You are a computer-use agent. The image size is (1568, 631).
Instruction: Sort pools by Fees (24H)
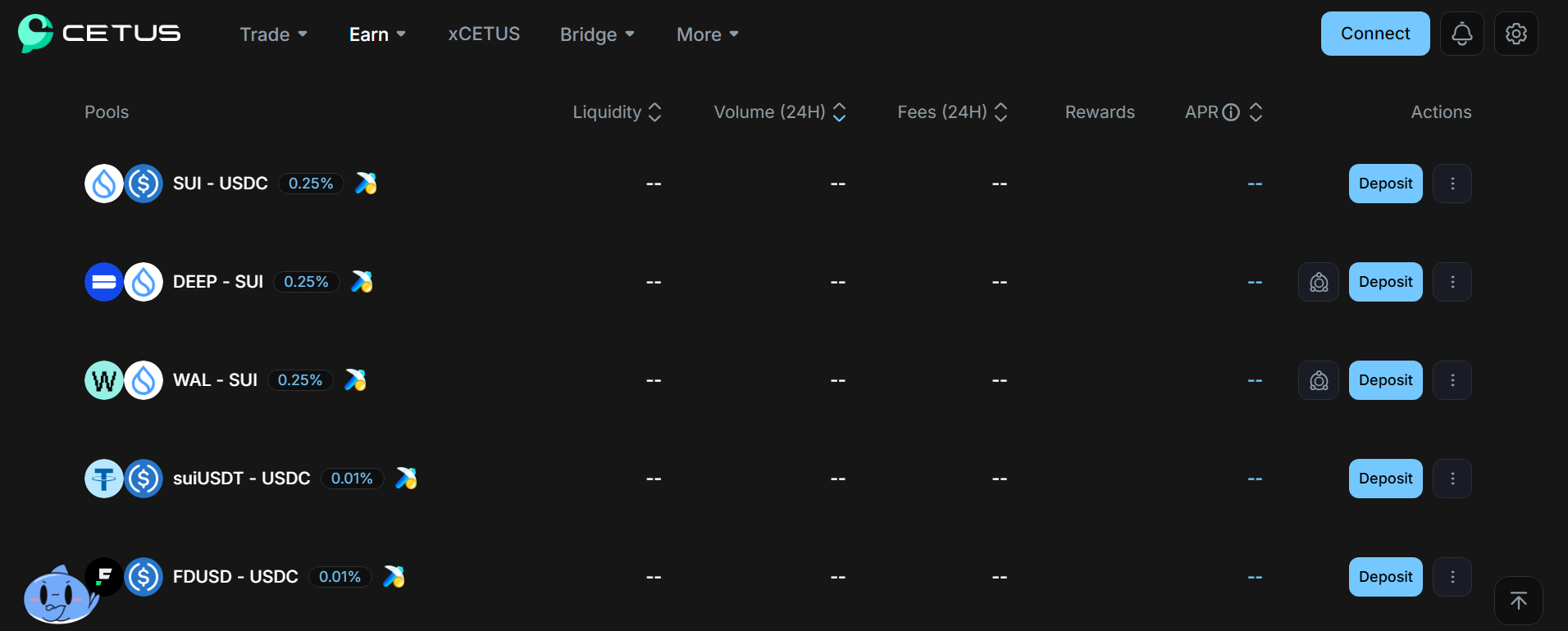tap(952, 112)
